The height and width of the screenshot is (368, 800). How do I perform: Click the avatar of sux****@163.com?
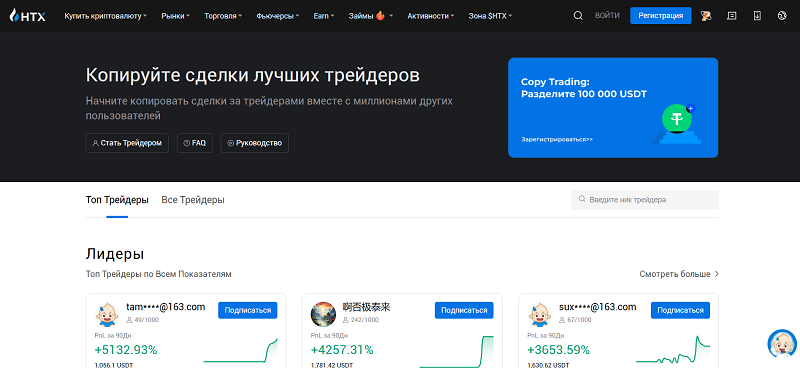[x=540, y=315]
